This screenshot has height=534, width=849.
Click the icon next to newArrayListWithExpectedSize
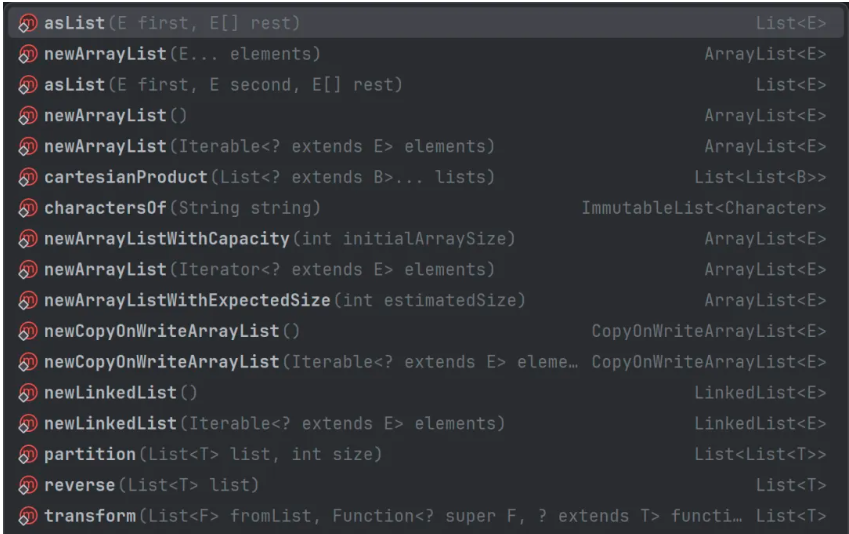coord(28,301)
